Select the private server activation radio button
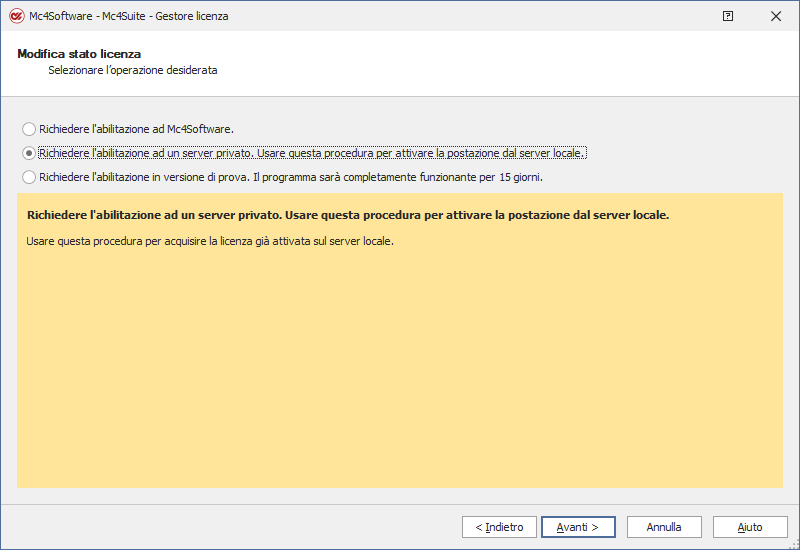The image size is (800, 550). (x=29, y=153)
